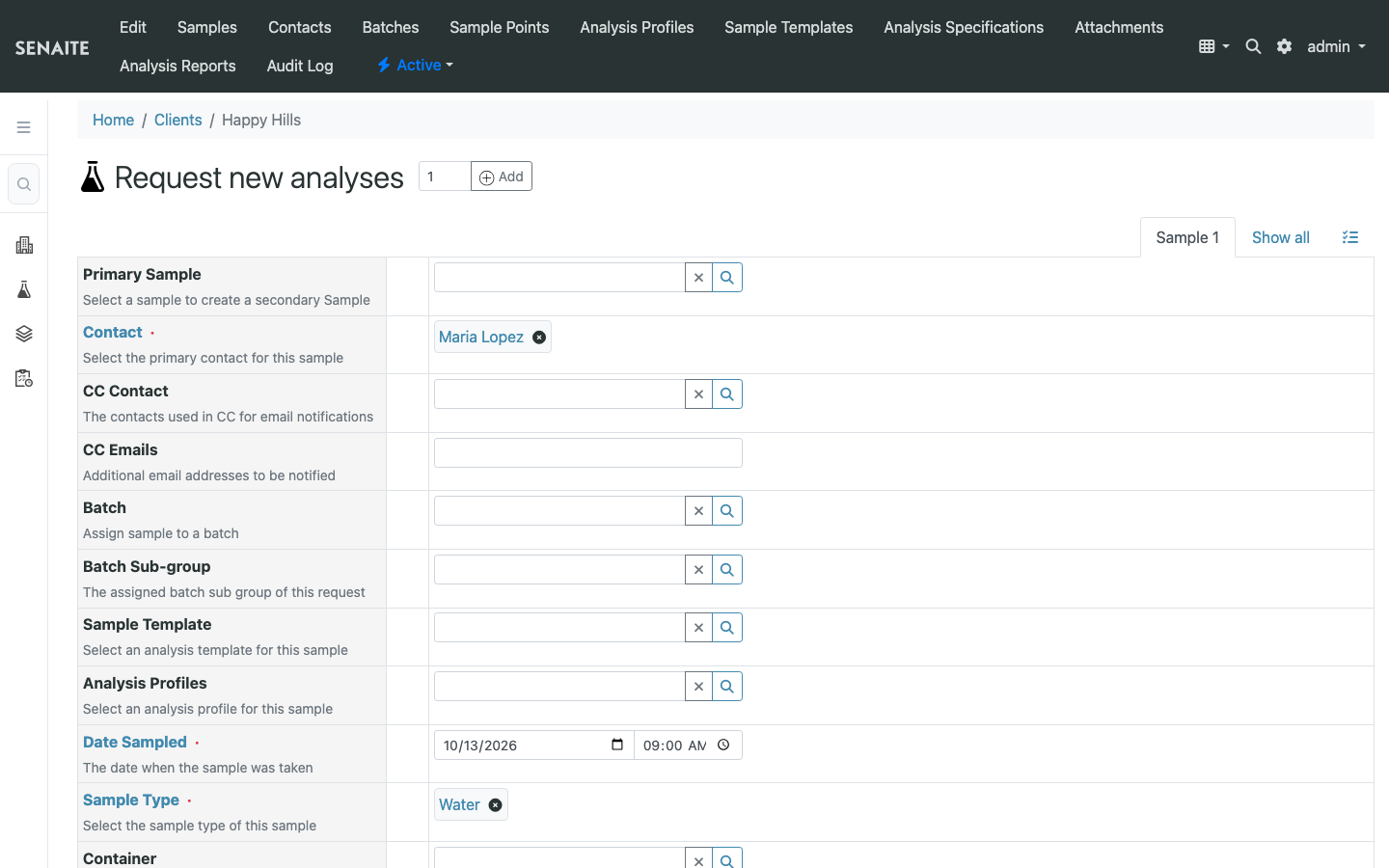This screenshot has width=1389, height=868.
Task: Go to Analysis Profiles menu
Action: 637,27
